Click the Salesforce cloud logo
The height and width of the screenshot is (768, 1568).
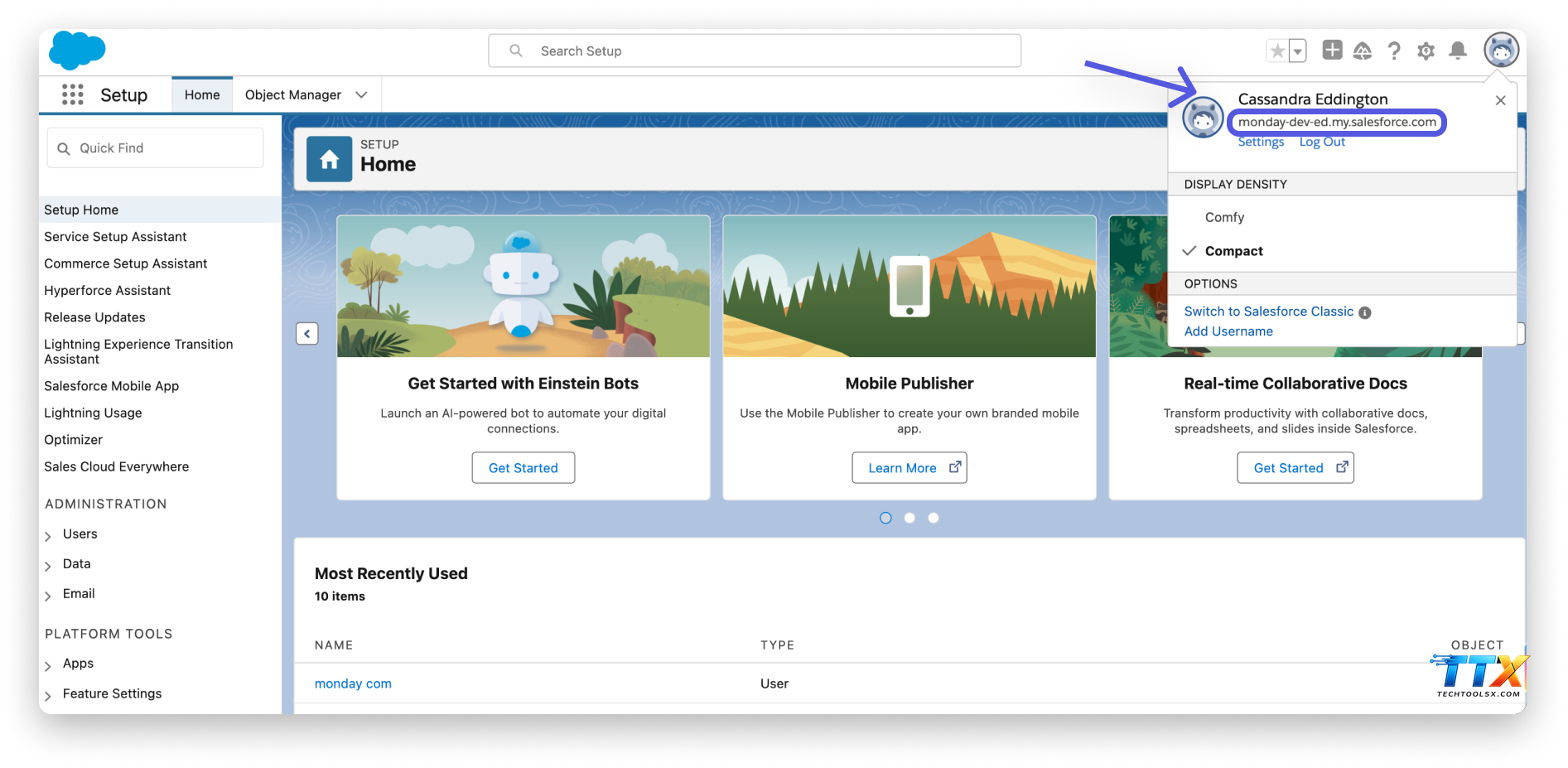tap(77, 50)
